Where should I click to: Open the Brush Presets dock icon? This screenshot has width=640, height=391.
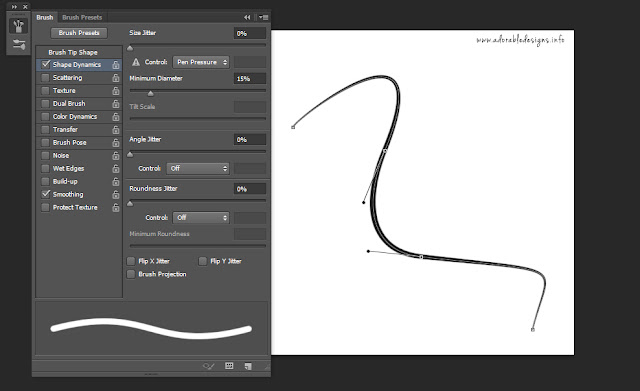pos(18,44)
